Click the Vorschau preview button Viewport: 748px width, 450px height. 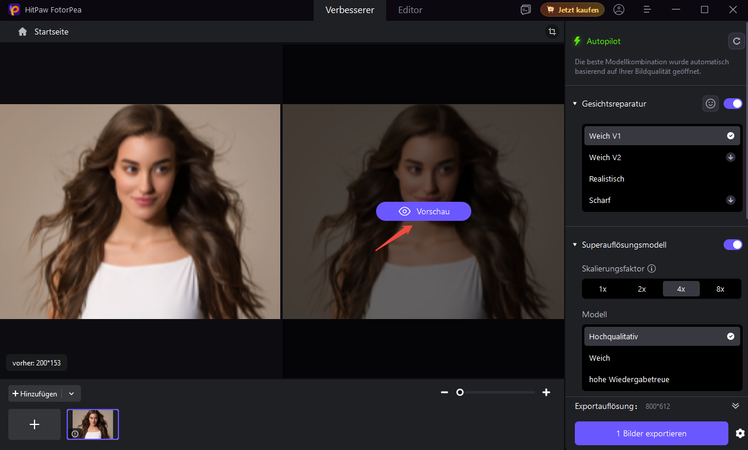pyautogui.click(x=423, y=212)
